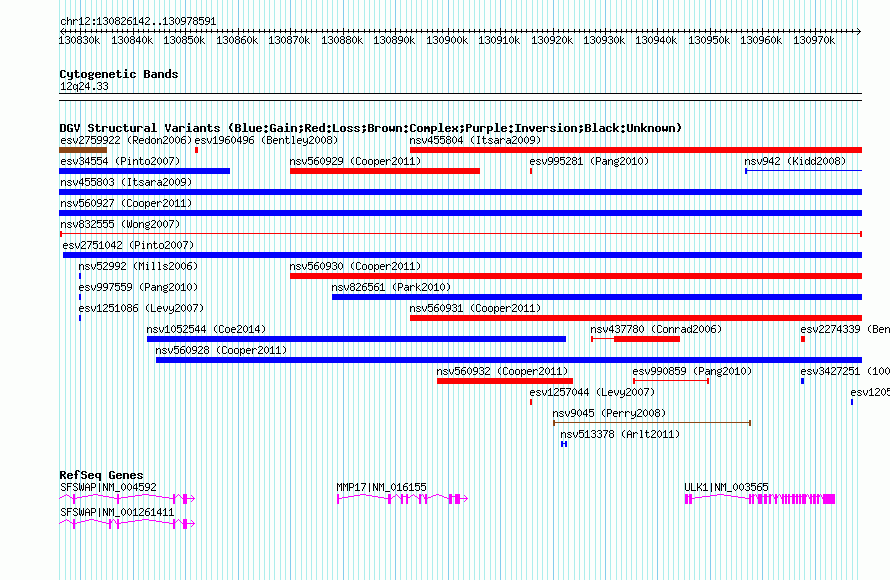Screen dimensions: 890x580
Task: Select the DGV Structural Variants track title
Action: tap(370, 128)
